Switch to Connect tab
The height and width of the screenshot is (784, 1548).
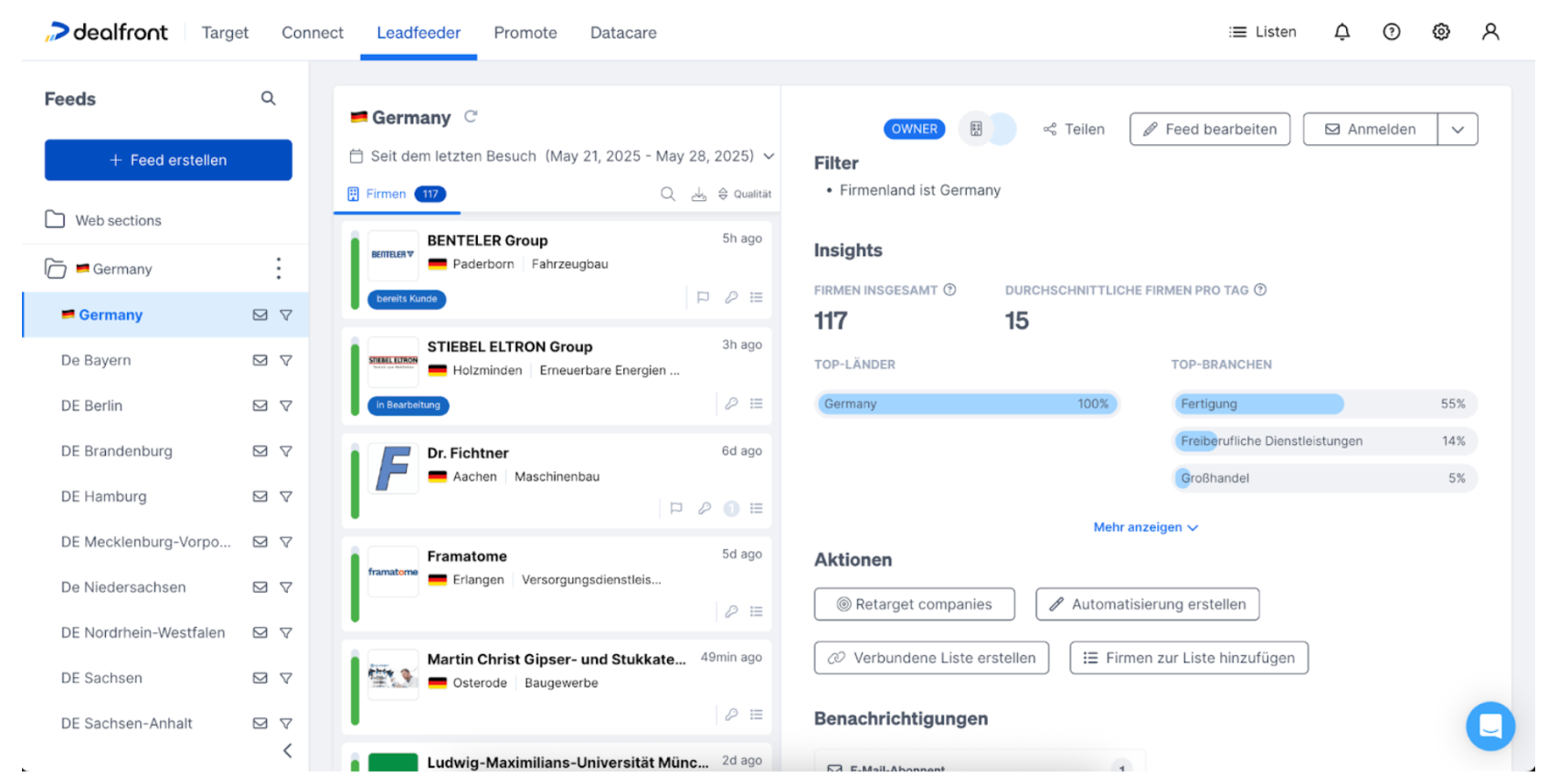[x=313, y=33]
